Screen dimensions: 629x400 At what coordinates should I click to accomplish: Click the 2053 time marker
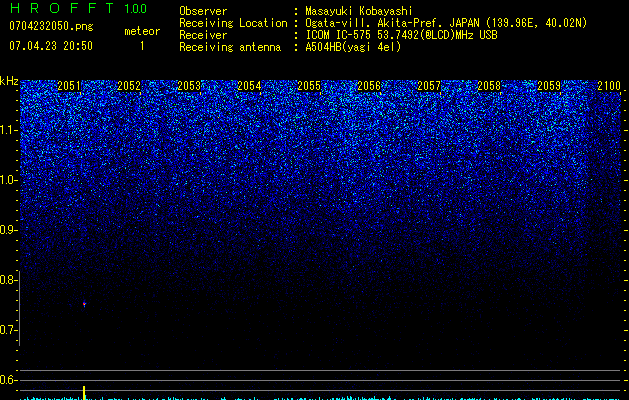coord(189,86)
